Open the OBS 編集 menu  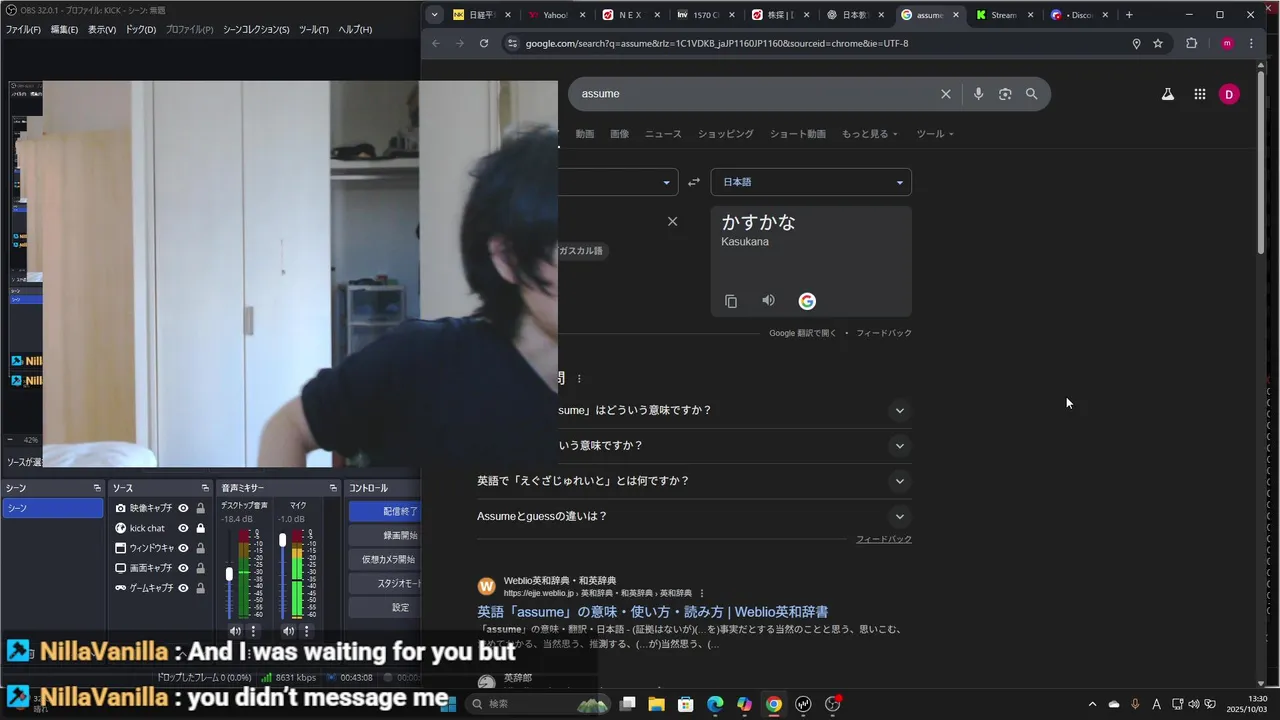tap(64, 30)
